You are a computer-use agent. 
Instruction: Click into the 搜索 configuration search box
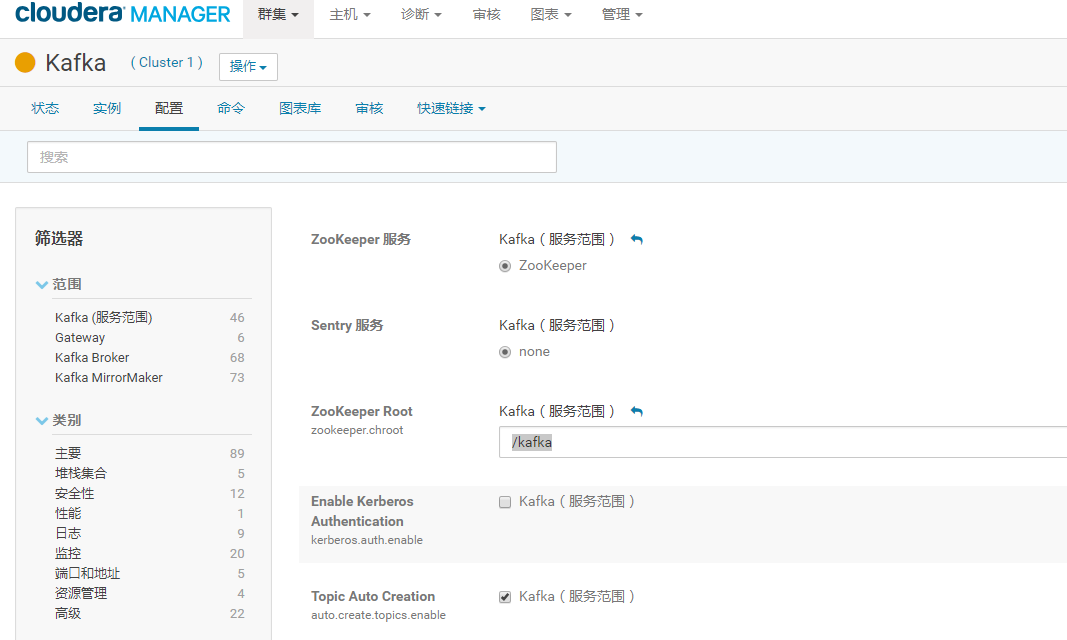(x=292, y=157)
